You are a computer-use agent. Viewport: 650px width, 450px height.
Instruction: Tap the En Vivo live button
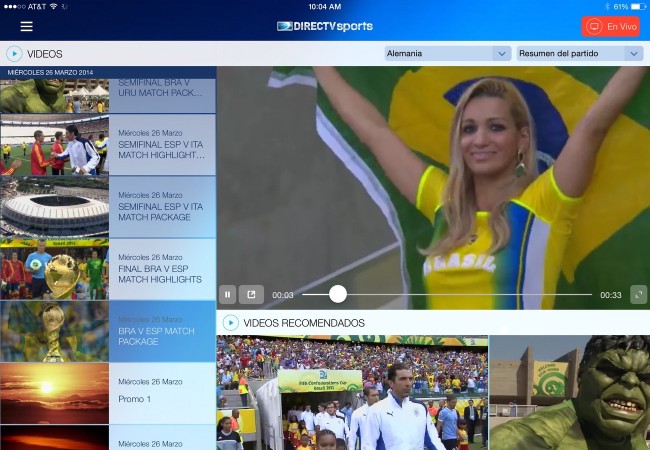(x=610, y=27)
